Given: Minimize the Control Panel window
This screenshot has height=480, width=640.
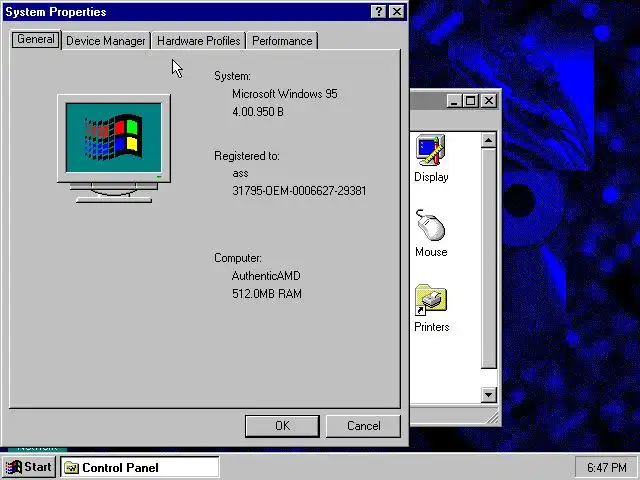Looking at the screenshot, I should click(x=454, y=100).
